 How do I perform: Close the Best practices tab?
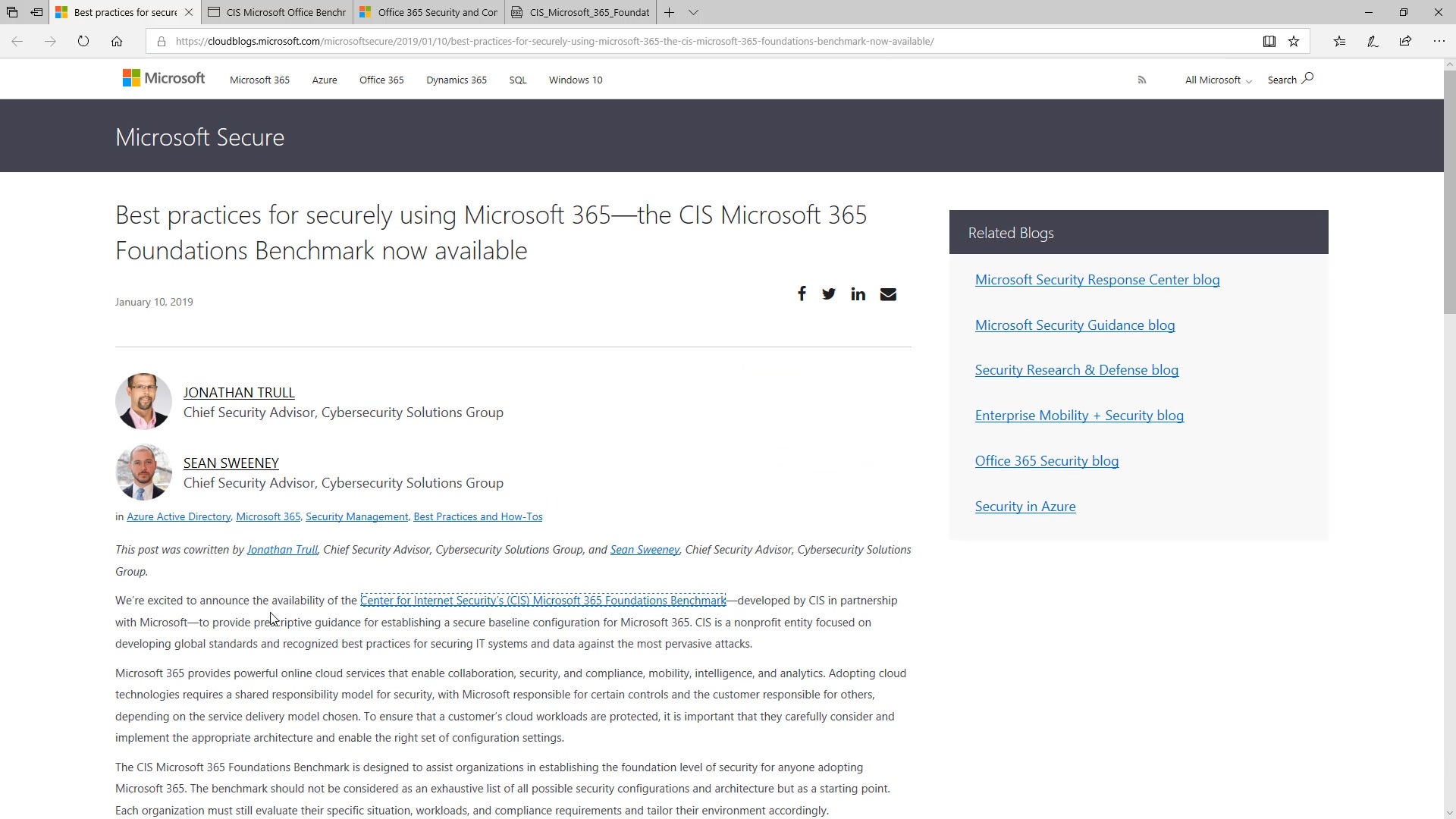tap(189, 12)
